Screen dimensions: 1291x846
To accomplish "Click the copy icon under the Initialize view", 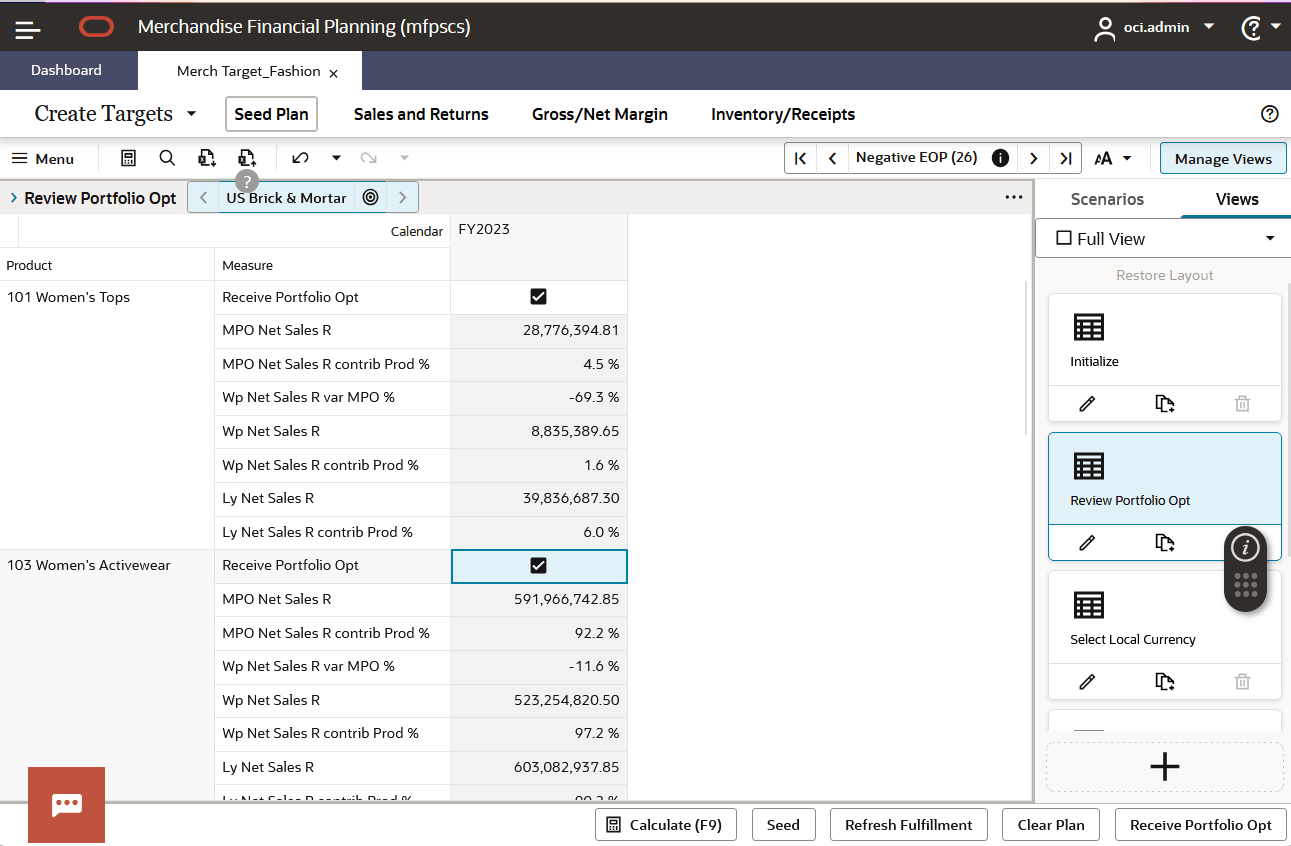I will pyautogui.click(x=1164, y=403).
